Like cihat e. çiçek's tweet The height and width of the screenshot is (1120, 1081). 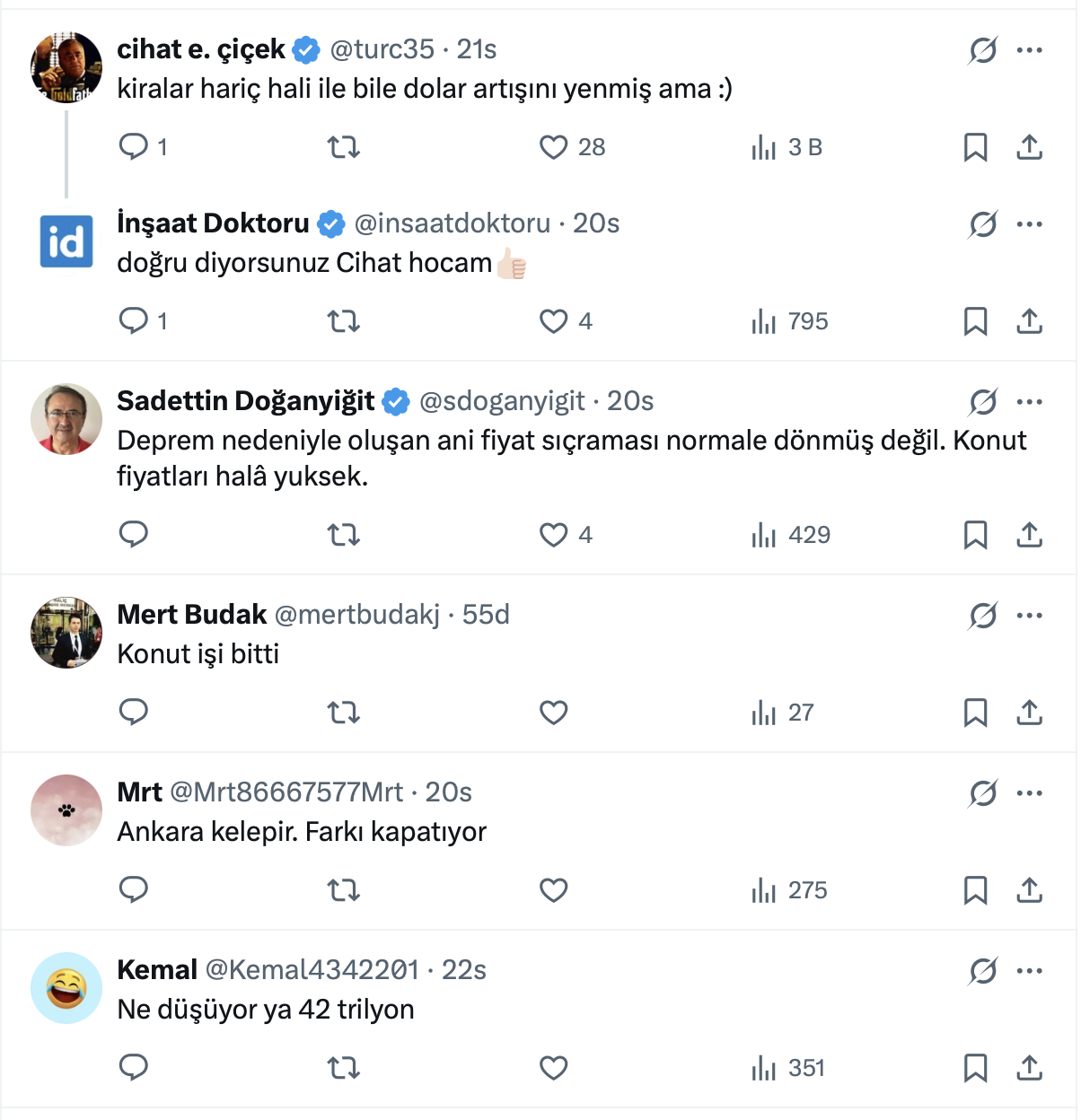554,147
